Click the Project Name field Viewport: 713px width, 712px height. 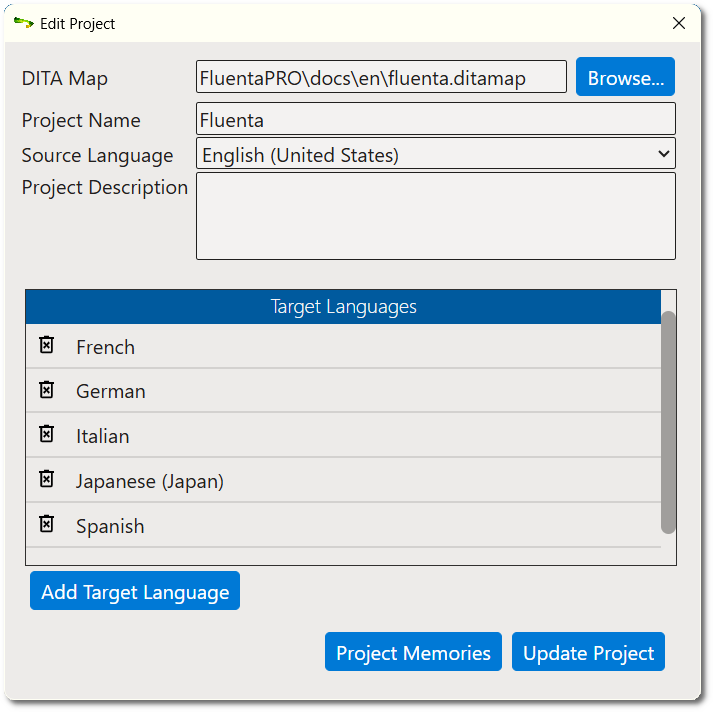[436, 119]
